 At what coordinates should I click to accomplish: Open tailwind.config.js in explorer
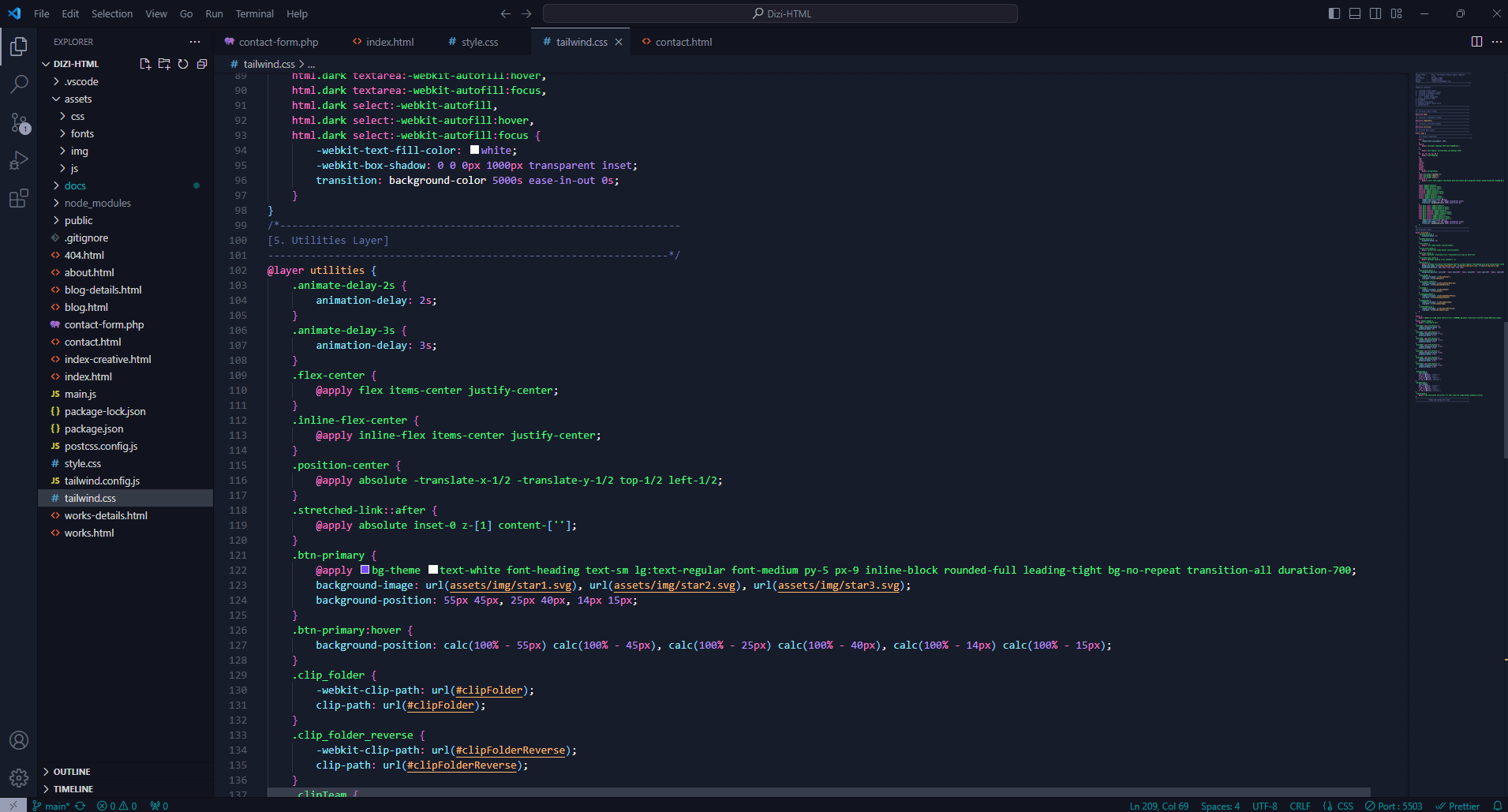pyautogui.click(x=102, y=481)
